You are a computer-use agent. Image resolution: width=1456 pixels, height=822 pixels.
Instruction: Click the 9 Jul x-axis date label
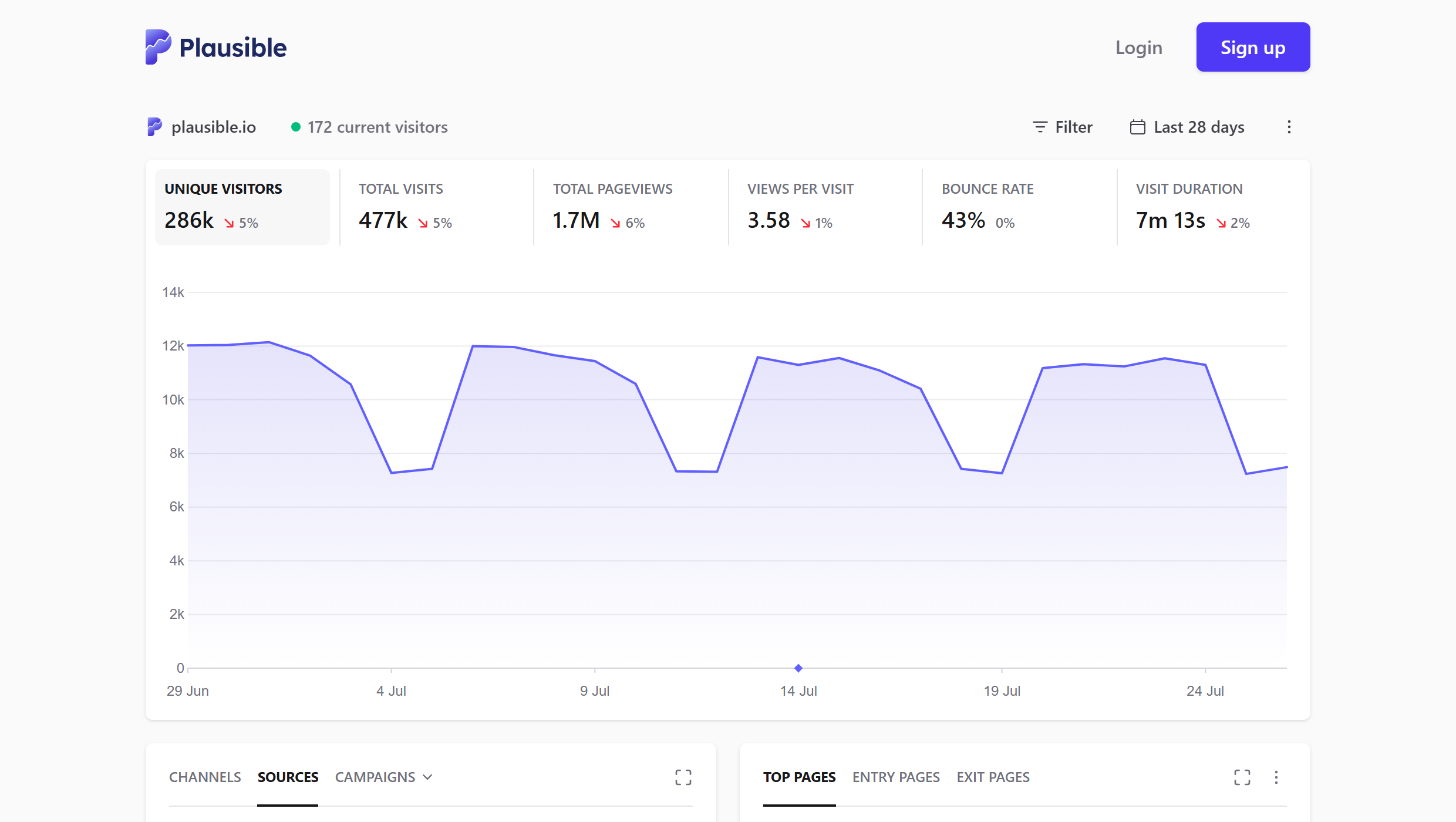(x=595, y=691)
